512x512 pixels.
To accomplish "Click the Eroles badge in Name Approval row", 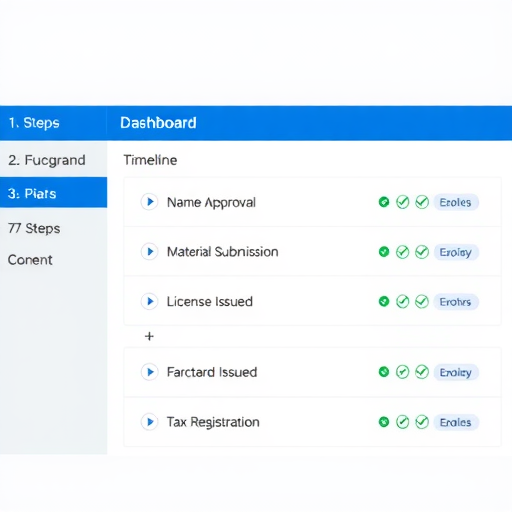I will coord(456,202).
